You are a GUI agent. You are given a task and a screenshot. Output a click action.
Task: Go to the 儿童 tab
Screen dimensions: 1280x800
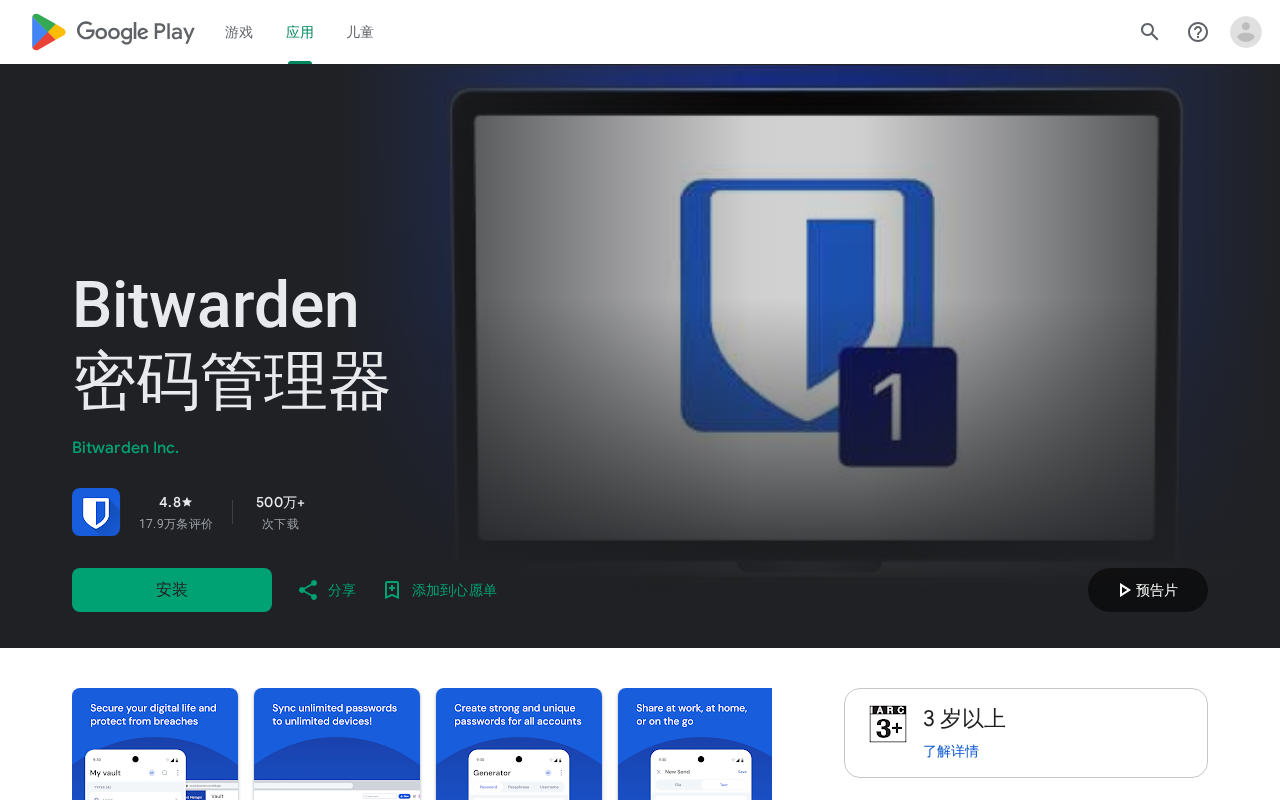(360, 32)
